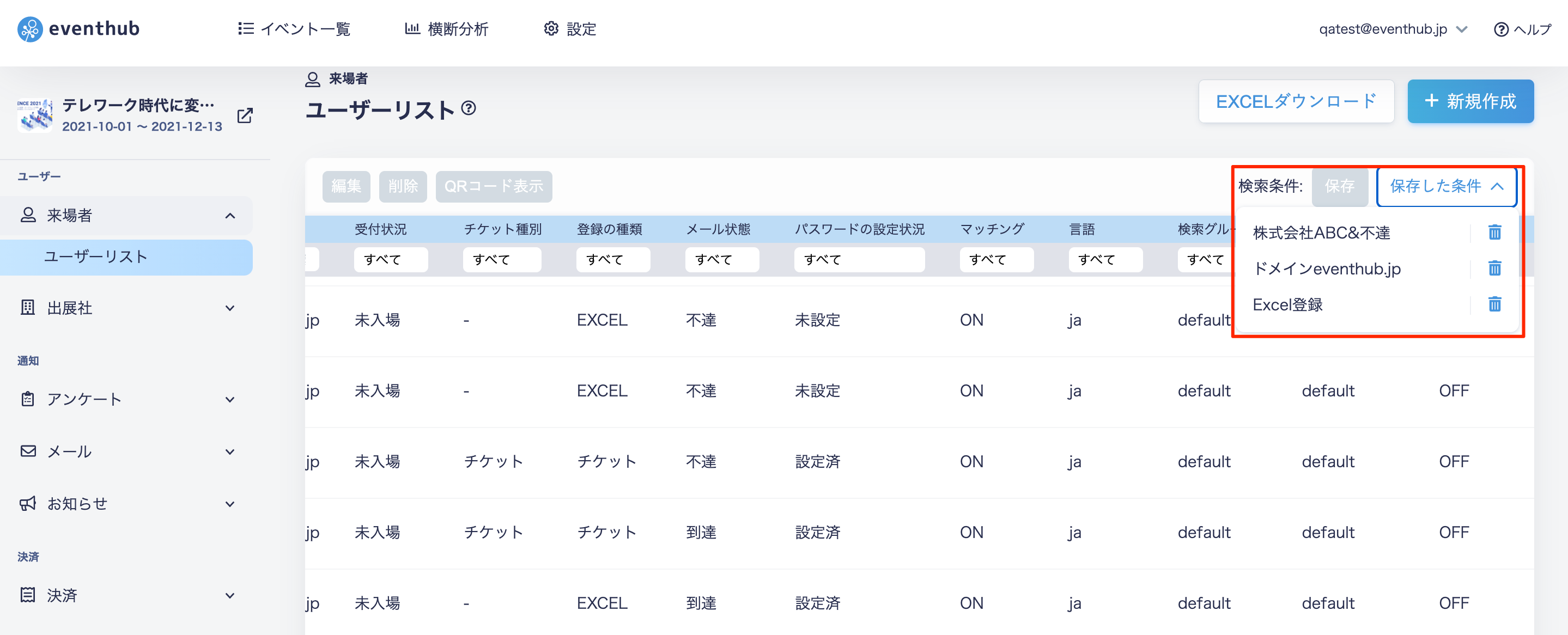The width and height of the screenshot is (1568, 635).
Task: Open the メール状態 filter dropdown
Action: [x=722, y=259]
